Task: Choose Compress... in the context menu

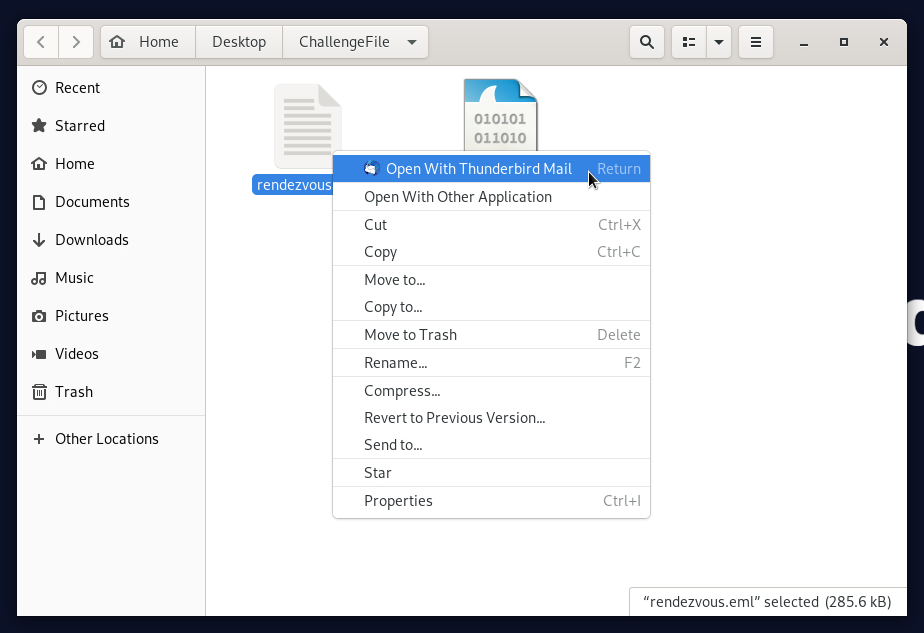Action: pyautogui.click(x=402, y=391)
